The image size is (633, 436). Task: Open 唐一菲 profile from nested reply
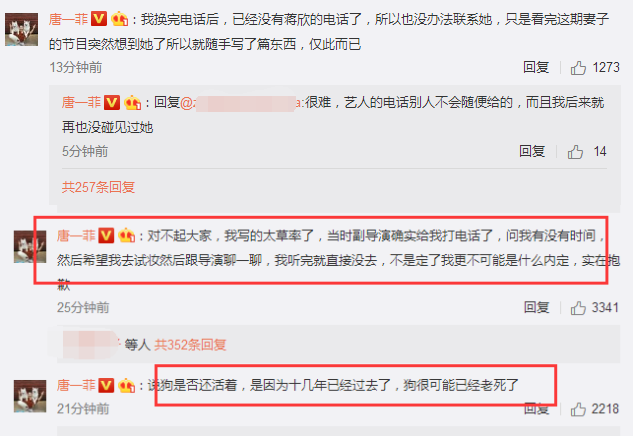click(81, 103)
